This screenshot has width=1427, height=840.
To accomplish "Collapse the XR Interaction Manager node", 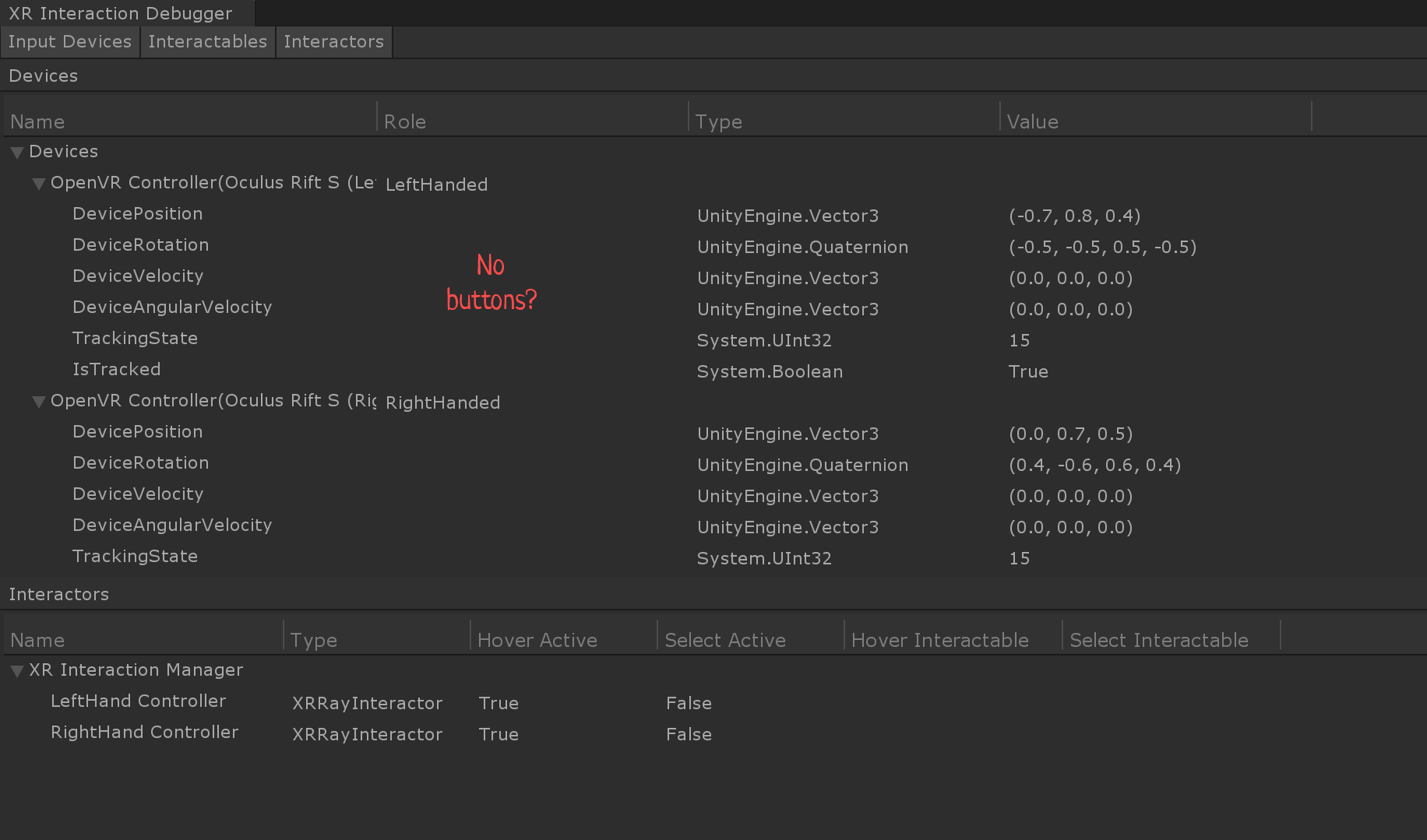I will click(x=16, y=670).
